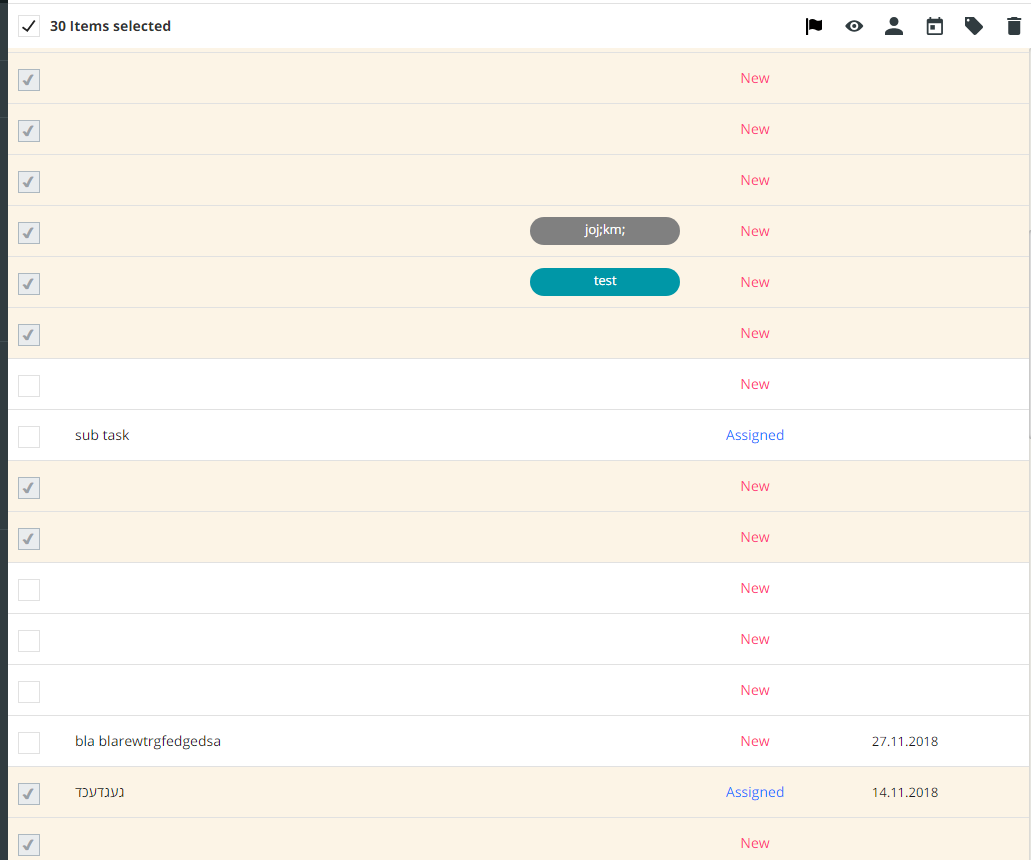Click the eye watch icon in the header
The image size is (1031, 860).
(854, 26)
